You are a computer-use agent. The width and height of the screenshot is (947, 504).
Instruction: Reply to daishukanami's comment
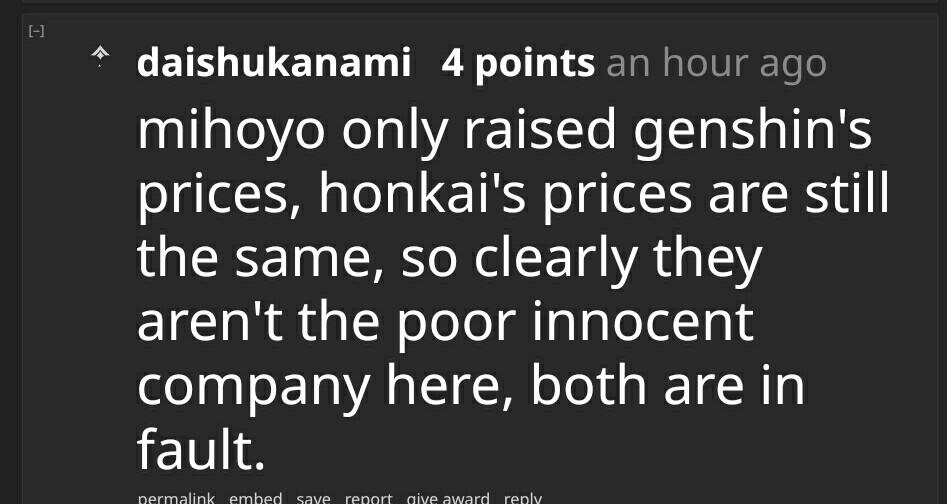(x=522, y=497)
